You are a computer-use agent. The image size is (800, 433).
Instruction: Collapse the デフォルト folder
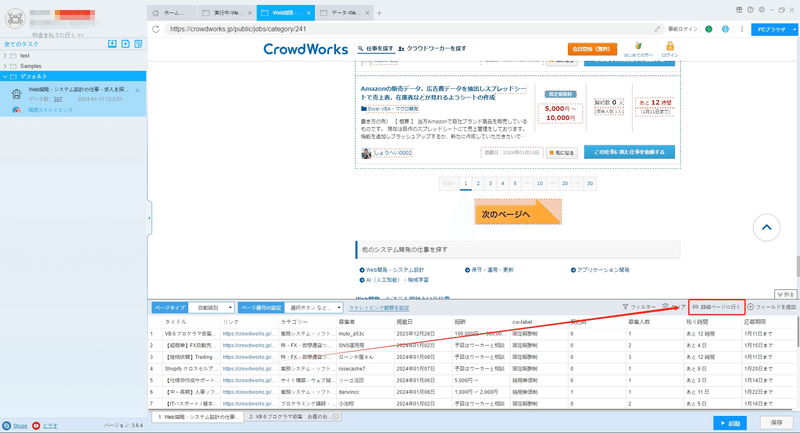pyautogui.click(x=5, y=77)
